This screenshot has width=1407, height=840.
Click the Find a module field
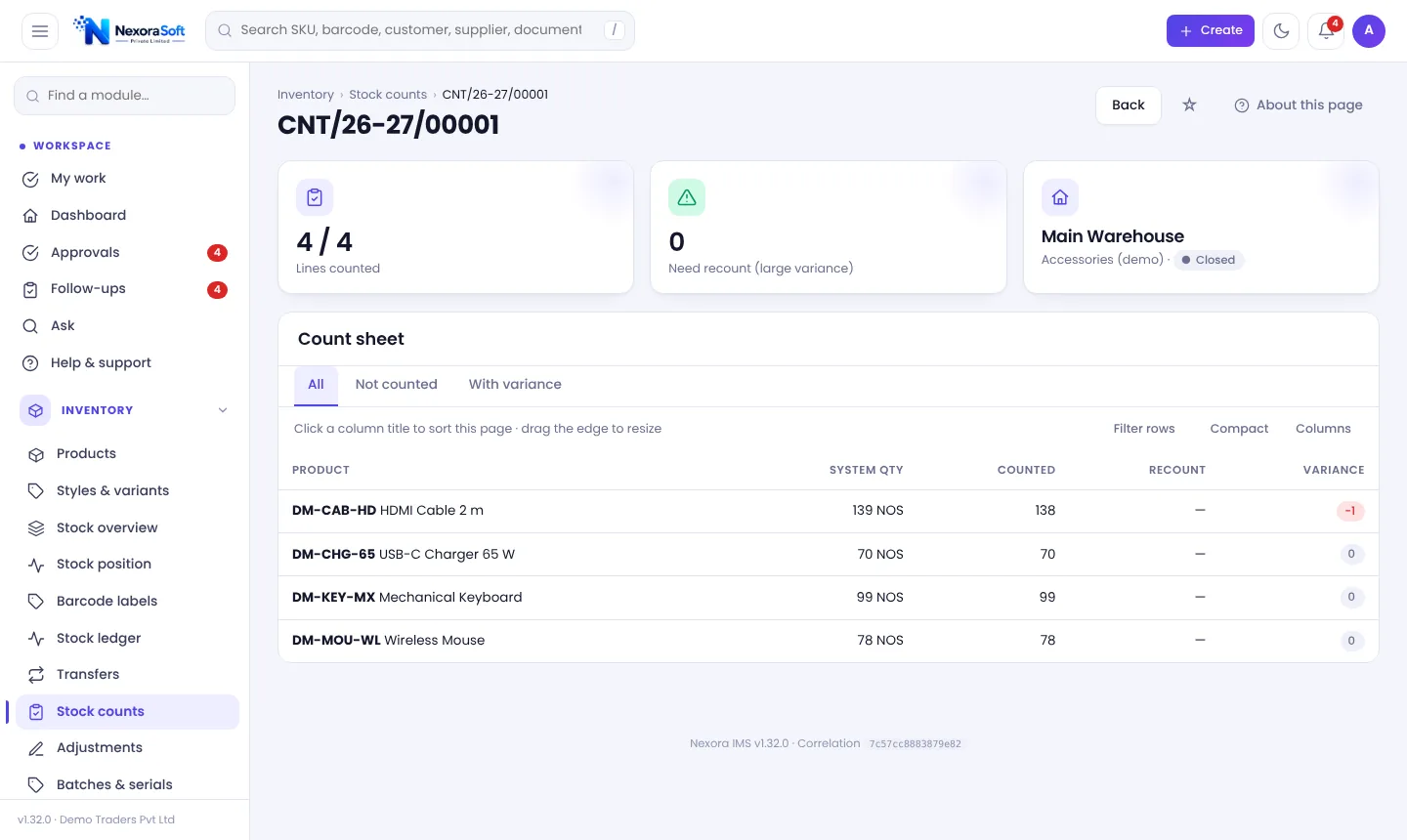(124, 96)
